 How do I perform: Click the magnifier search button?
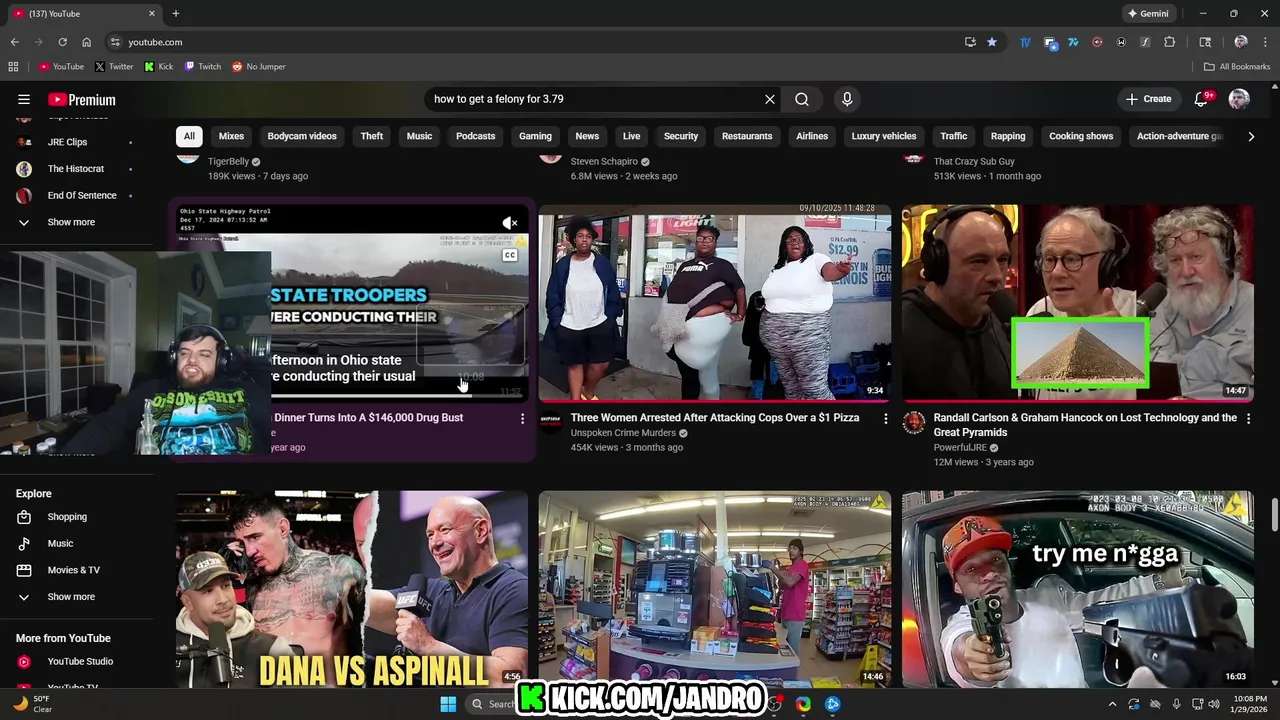point(802,99)
